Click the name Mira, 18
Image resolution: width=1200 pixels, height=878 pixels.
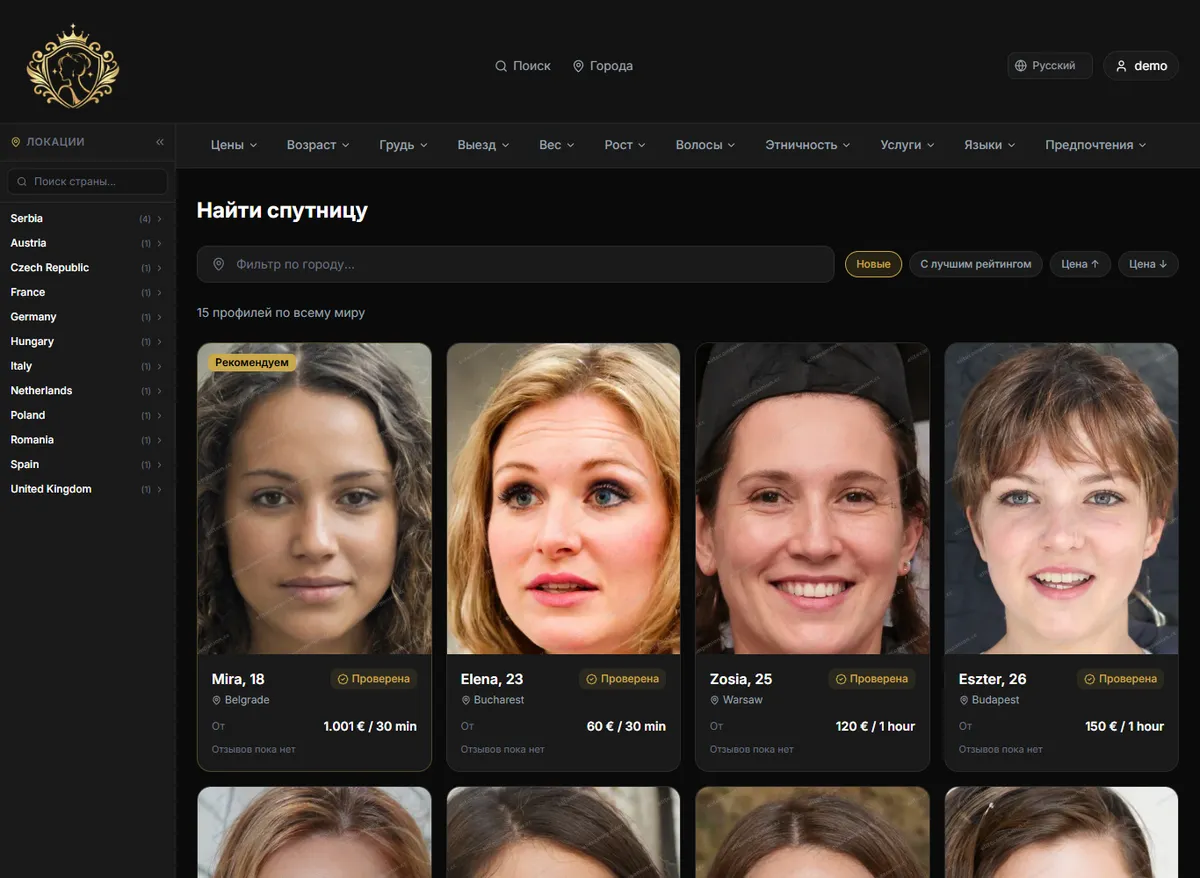[238, 679]
